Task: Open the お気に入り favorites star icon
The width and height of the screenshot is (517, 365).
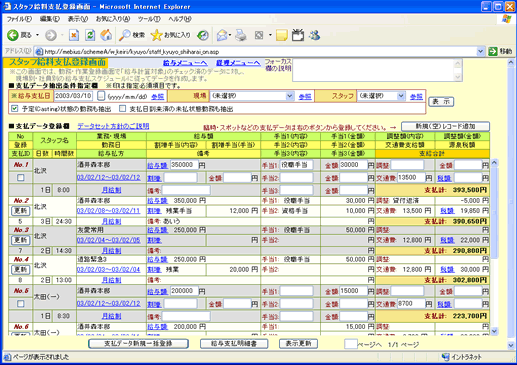Action: (156, 35)
